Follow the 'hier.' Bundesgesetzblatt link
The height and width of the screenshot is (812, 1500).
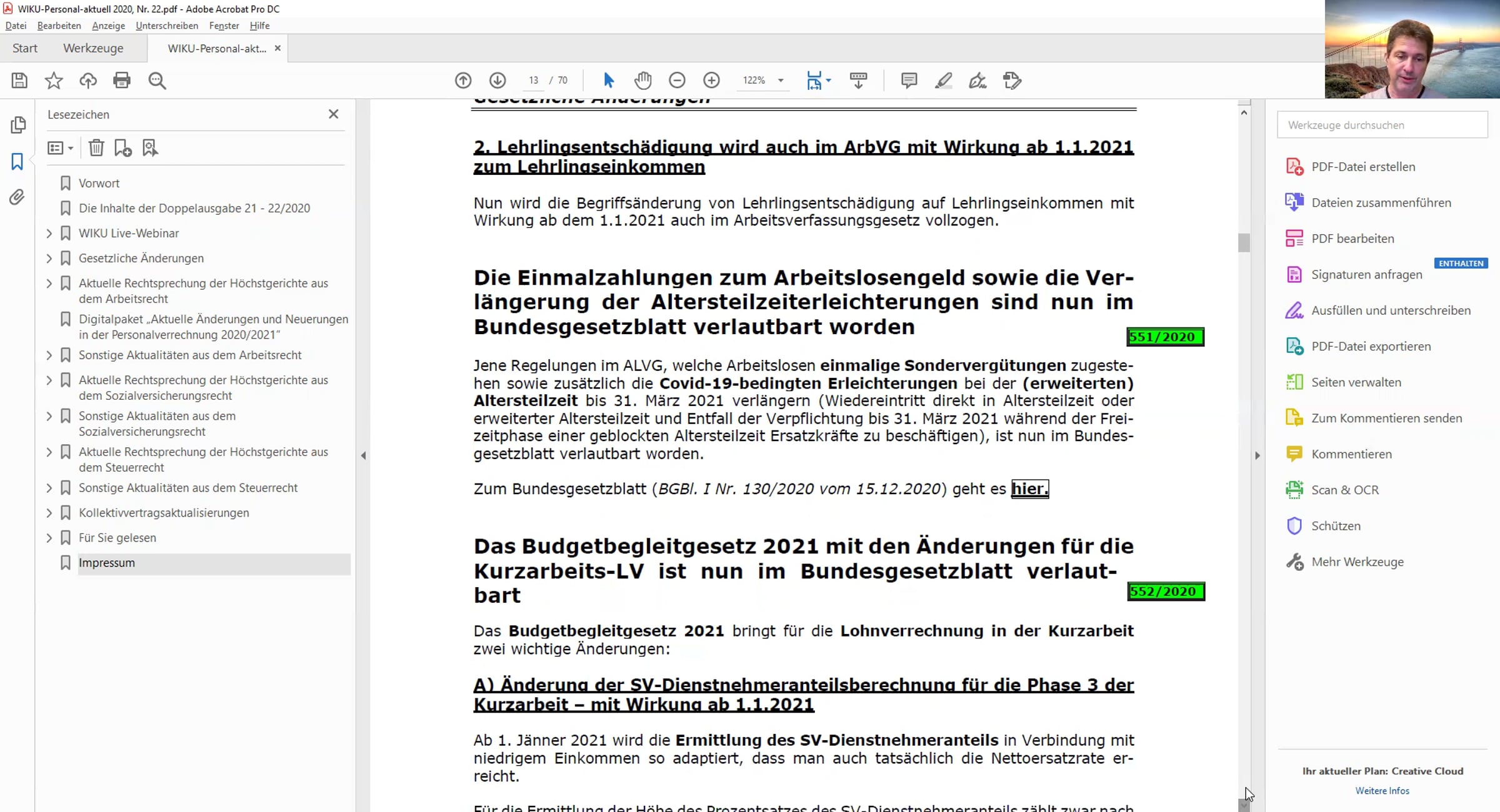coord(1030,488)
